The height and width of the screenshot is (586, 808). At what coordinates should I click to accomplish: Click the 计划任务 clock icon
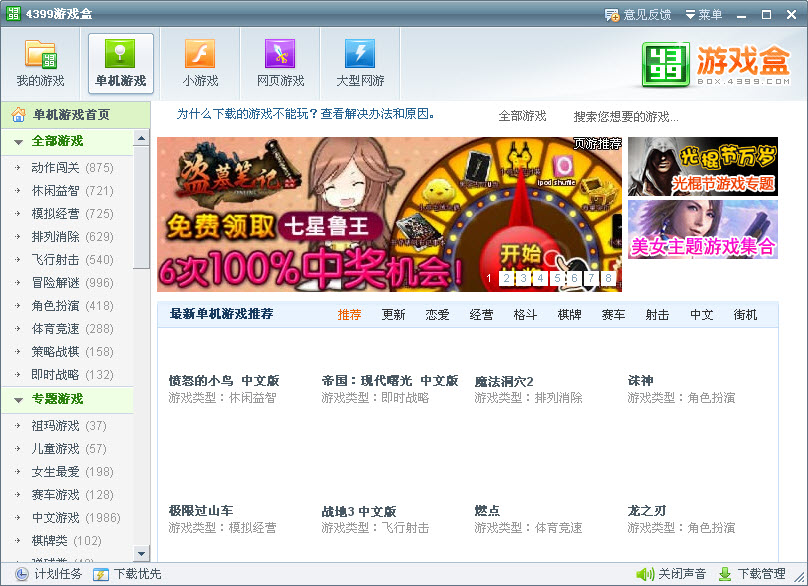(21, 574)
